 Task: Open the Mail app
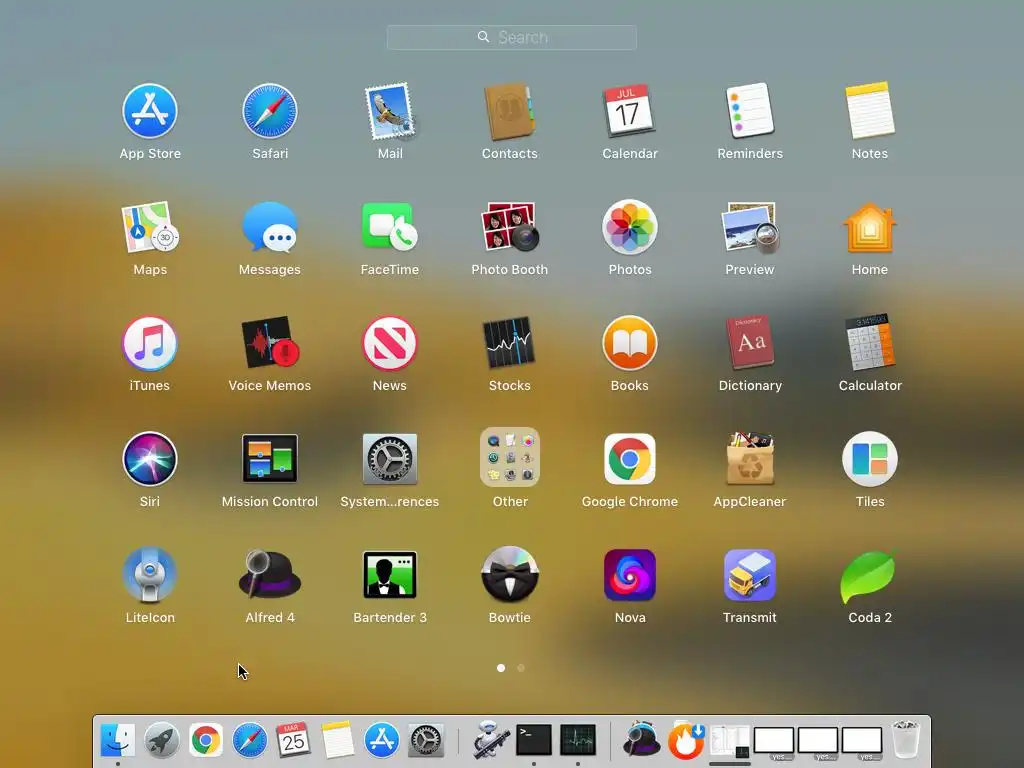[x=390, y=111]
